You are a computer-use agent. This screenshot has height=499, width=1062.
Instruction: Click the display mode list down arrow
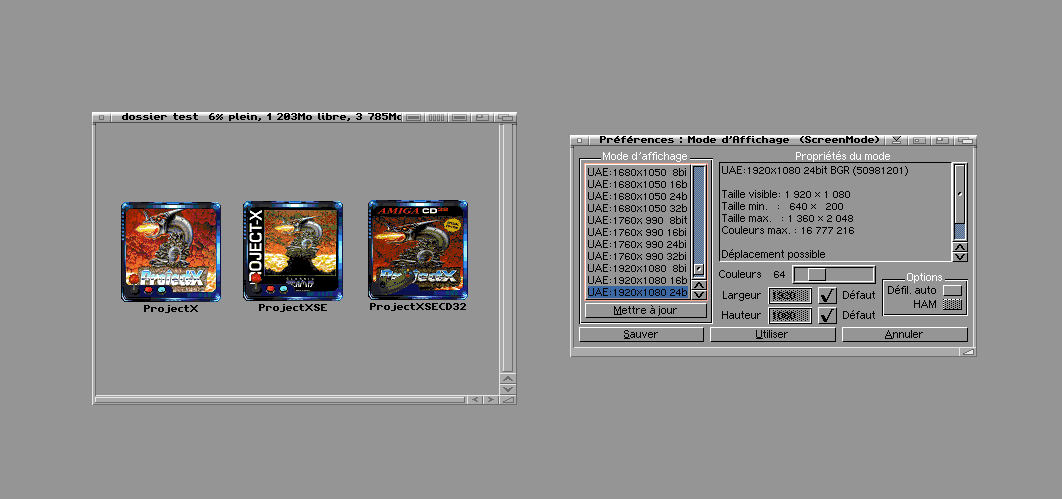(x=699, y=294)
